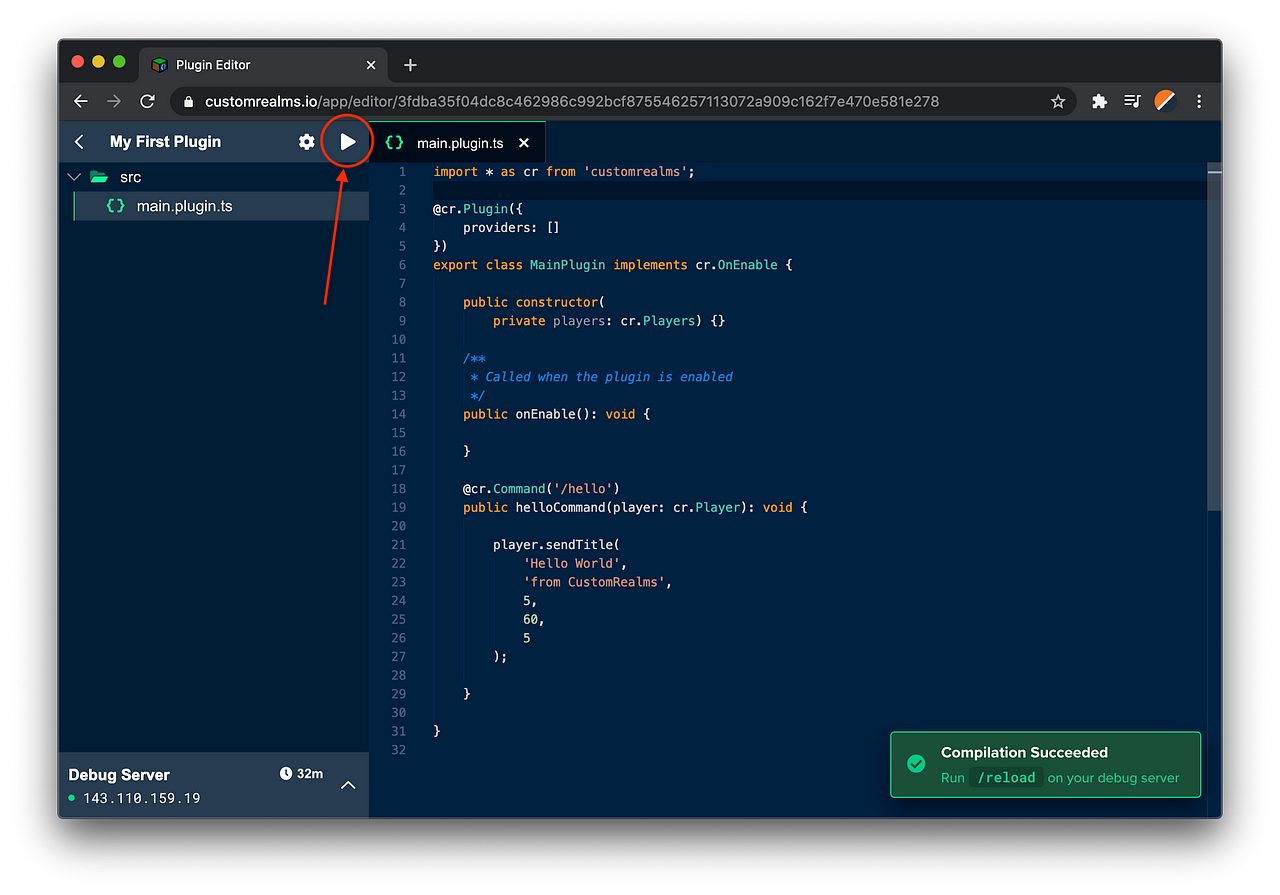Click 'MainPlugin' class name in the code
Viewport: 1280px width, 895px height.
568,265
